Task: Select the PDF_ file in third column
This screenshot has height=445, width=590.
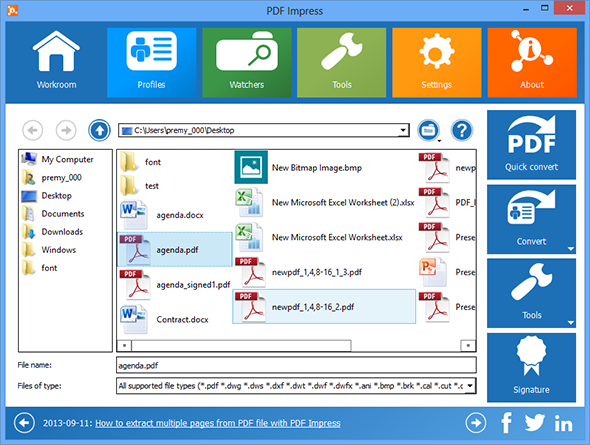Action: click(447, 202)
